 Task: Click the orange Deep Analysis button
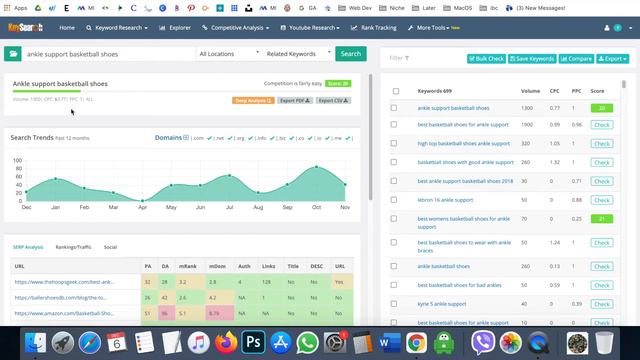click(253, 100)
